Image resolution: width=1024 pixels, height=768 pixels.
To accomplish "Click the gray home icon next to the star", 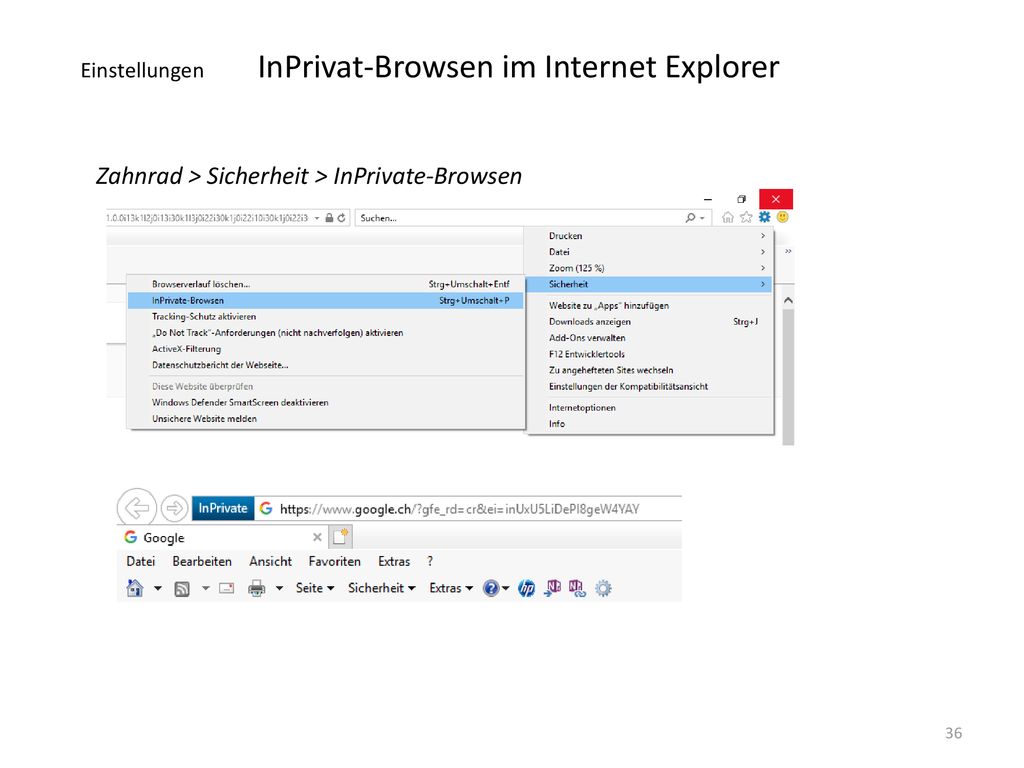I will [x=728, y=217].
